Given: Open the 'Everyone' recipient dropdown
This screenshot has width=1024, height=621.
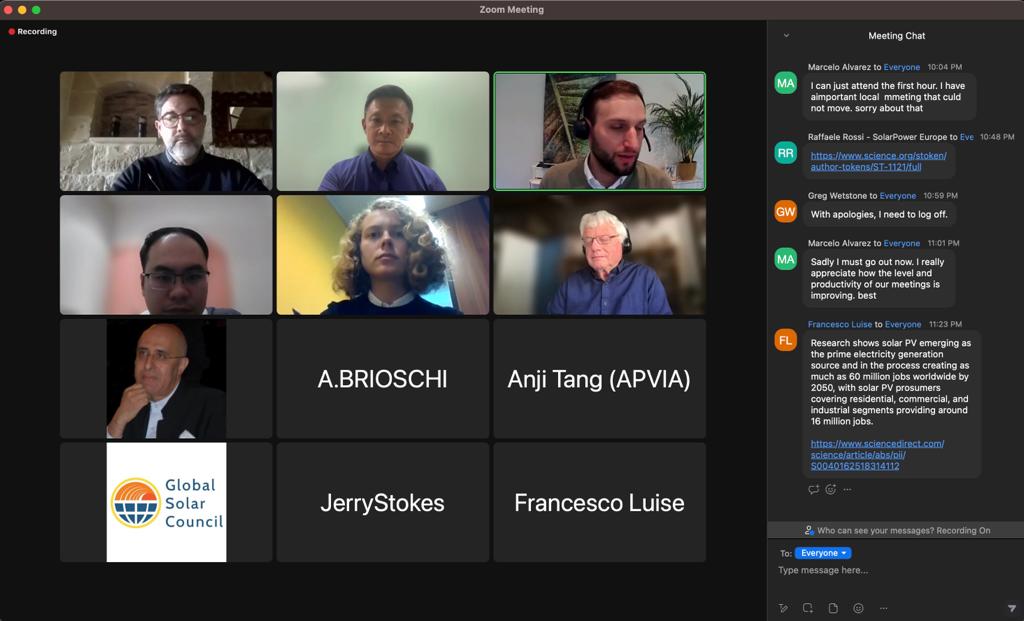Looking at the screenshot, I should [823, 553].
